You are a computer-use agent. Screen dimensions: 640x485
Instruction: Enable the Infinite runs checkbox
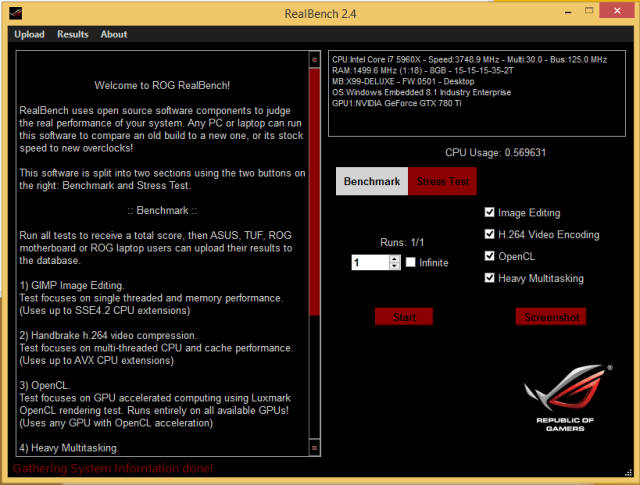411,262
